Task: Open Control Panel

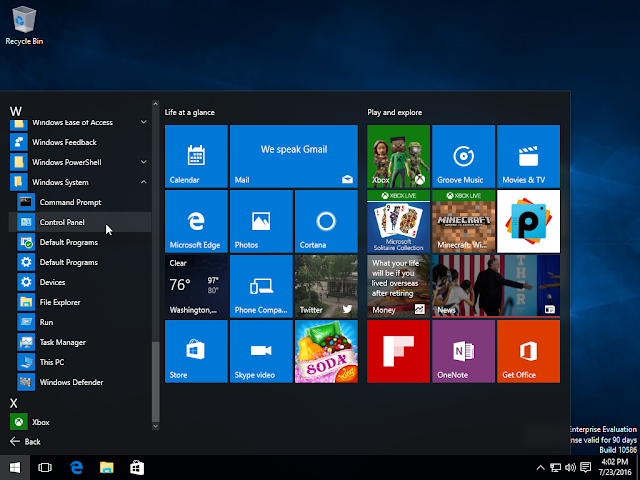Action: tap(80, 222)
